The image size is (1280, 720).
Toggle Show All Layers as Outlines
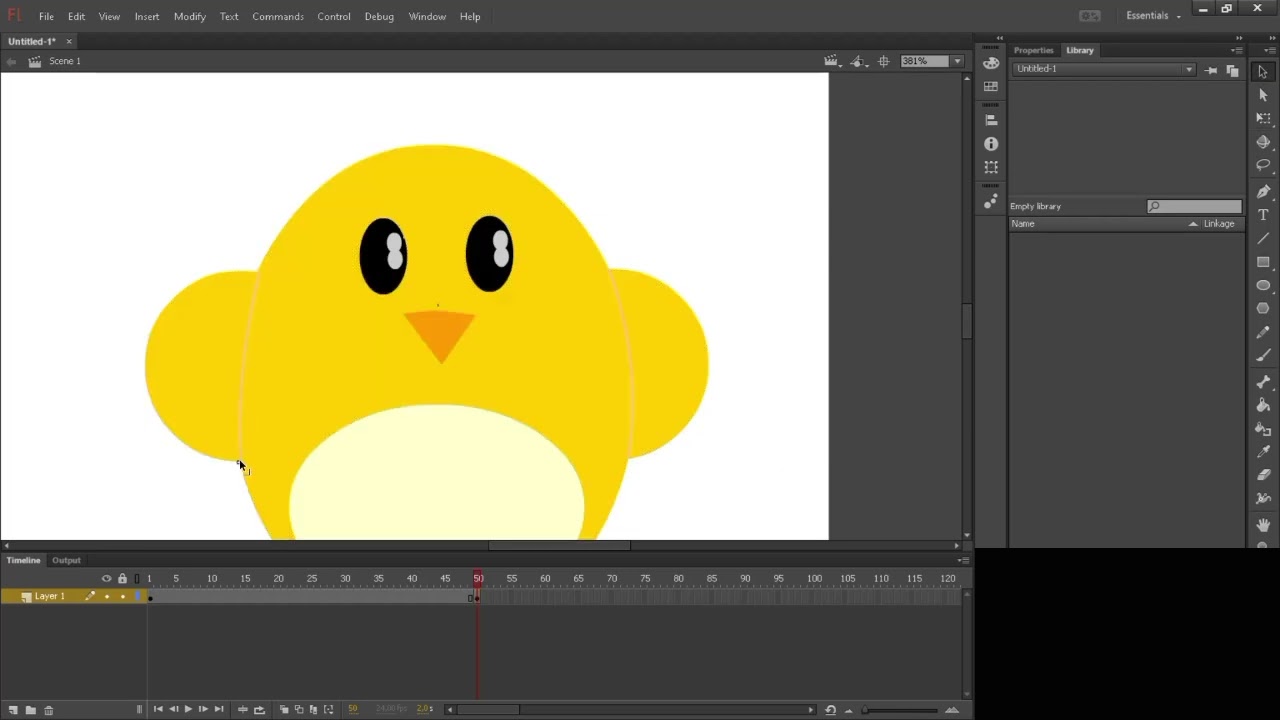pos(137,578)
